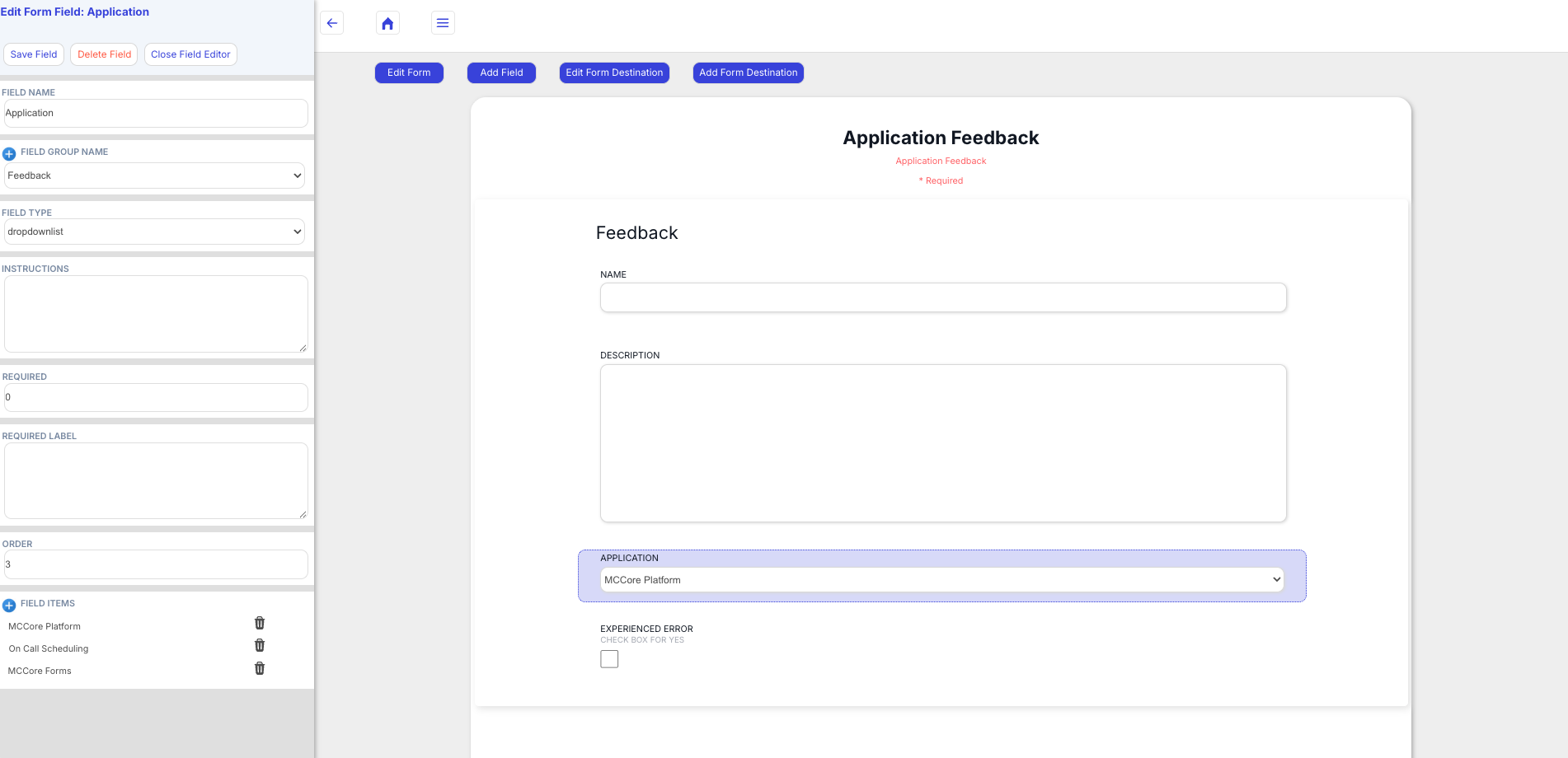Click Add Form Destination button

click(x=748, y=73)
